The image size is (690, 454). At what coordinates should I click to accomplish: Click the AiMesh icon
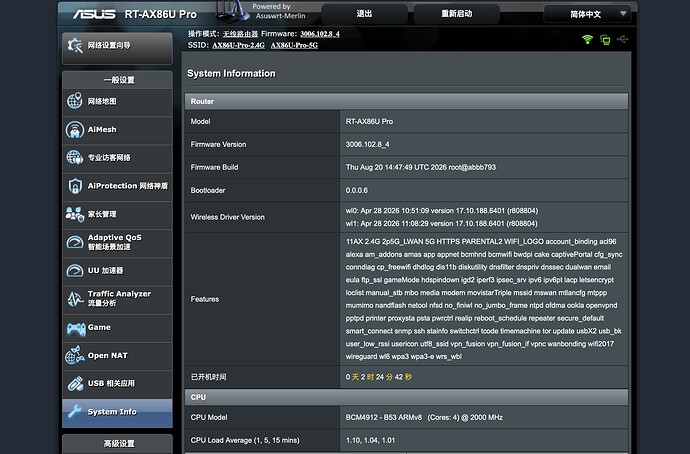(x=74, y=129)
